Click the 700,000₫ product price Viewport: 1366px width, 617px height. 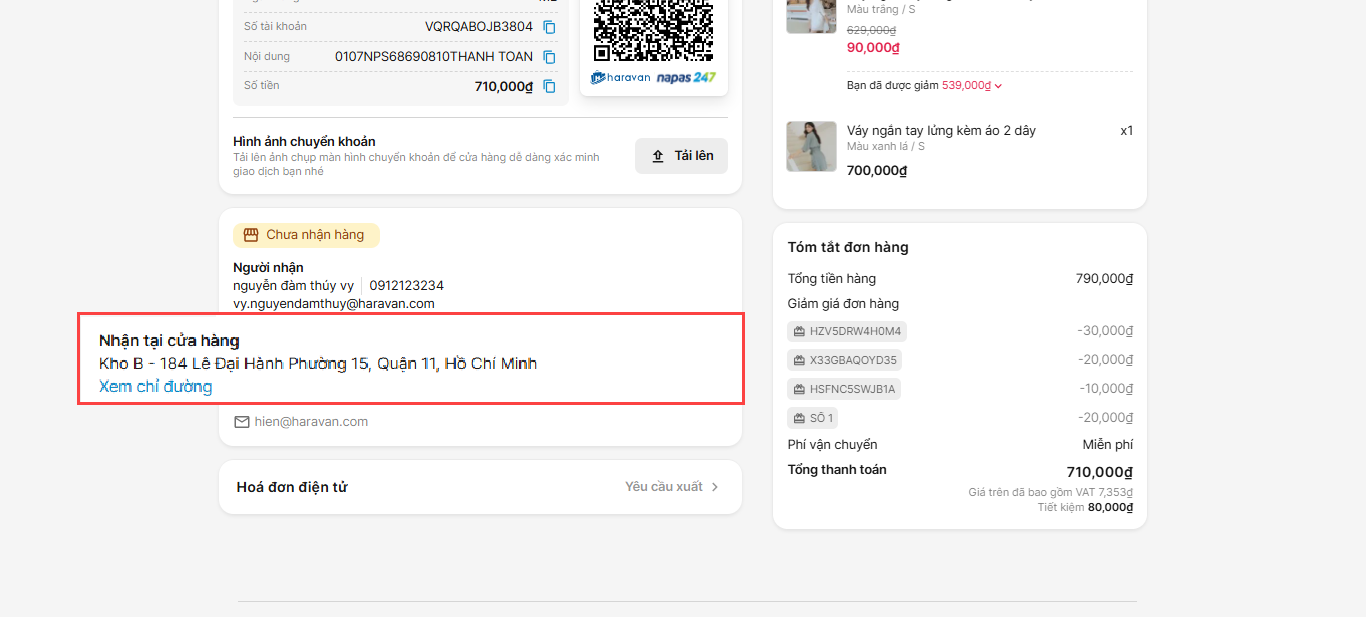coord(877,171)
